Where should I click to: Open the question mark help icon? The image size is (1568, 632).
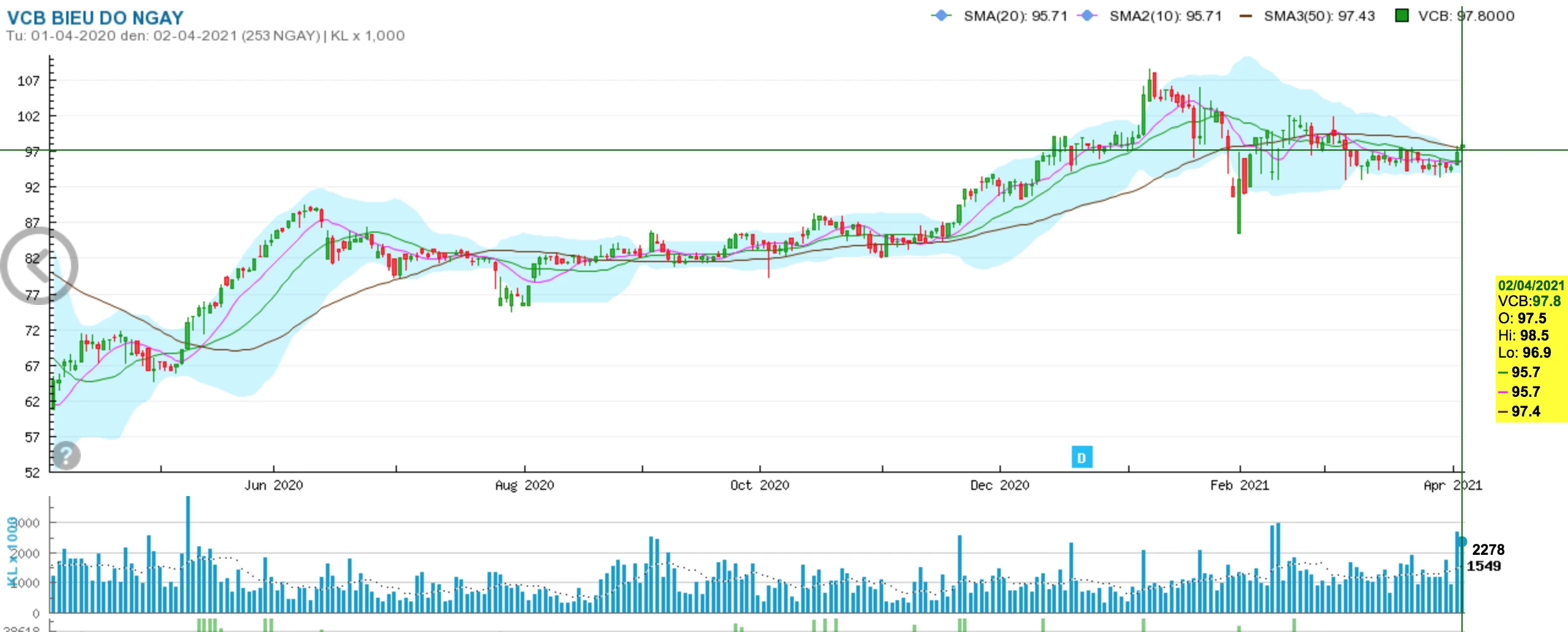(66, 456)
